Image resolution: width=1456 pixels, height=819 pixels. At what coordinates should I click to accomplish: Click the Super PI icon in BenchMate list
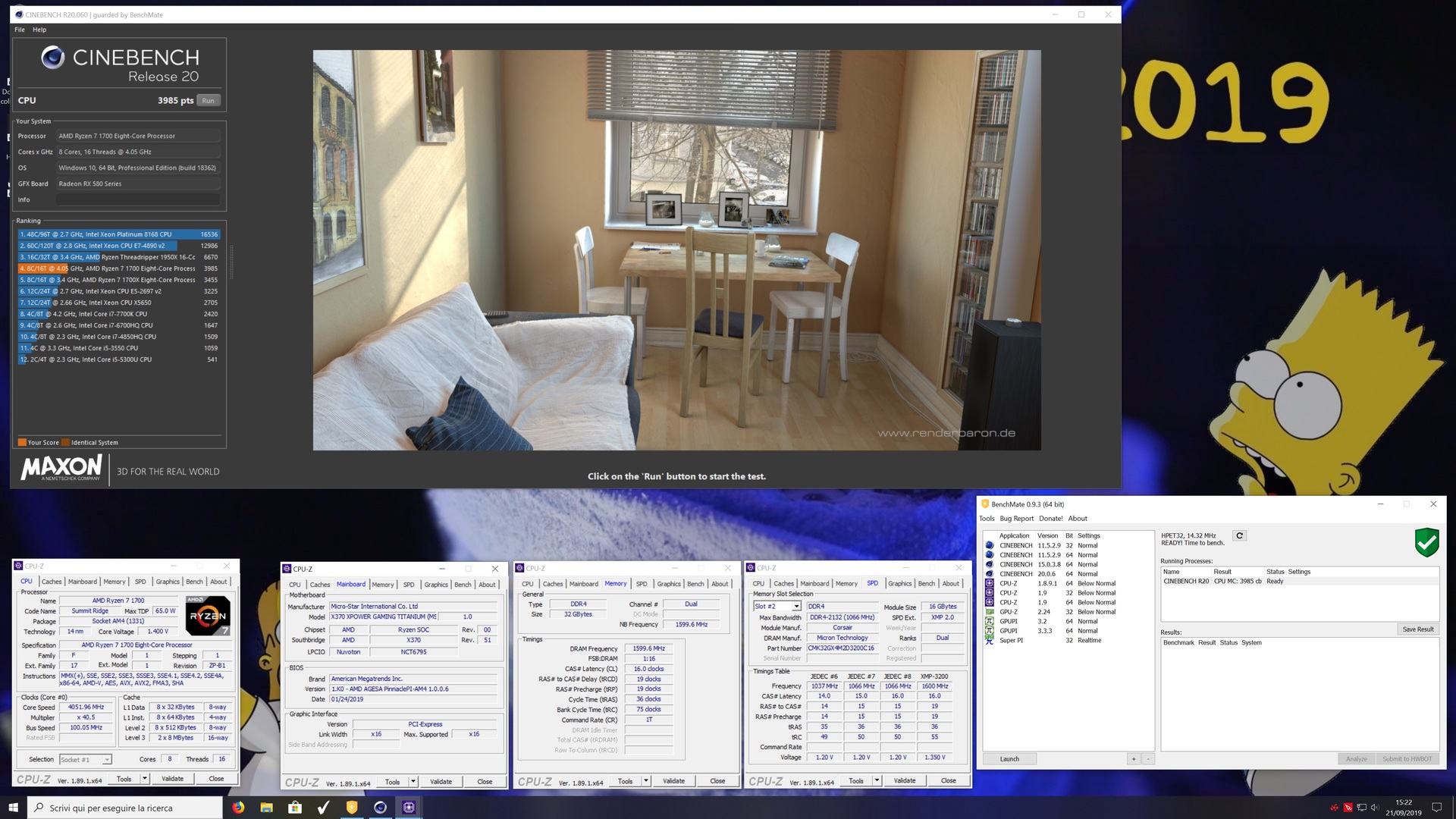point(989,640)
